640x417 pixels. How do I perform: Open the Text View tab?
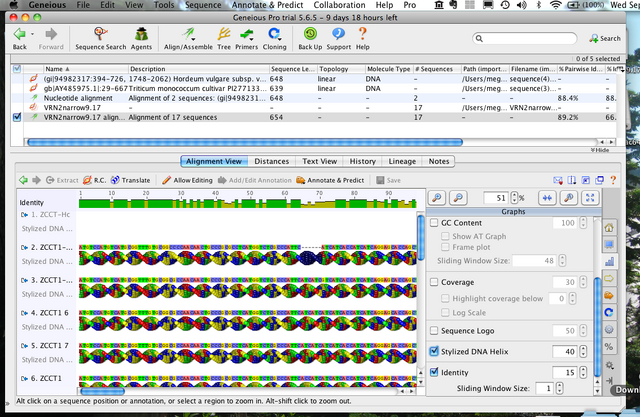click(x=319, y=161)
